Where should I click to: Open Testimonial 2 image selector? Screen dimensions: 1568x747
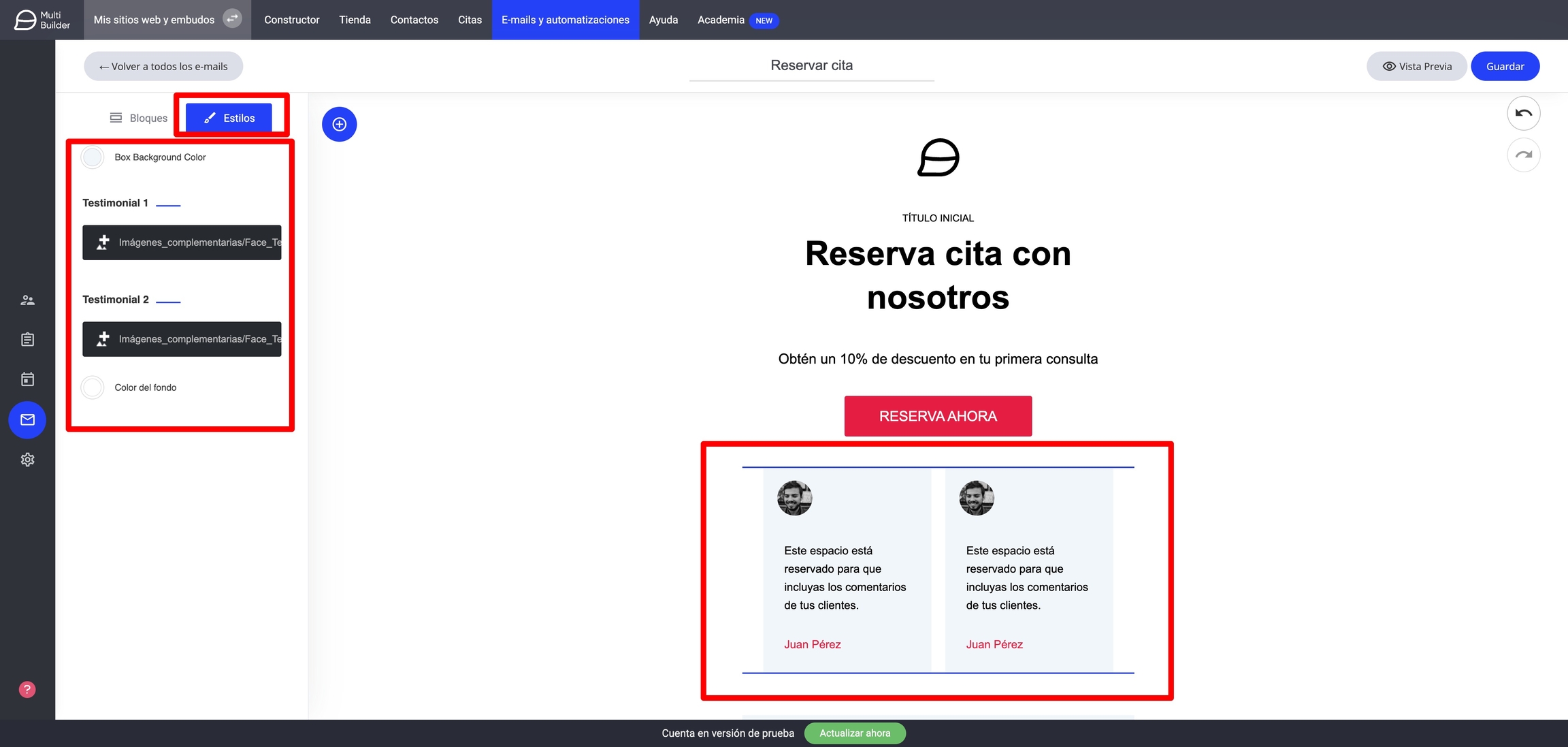click(x=182, y=339)
